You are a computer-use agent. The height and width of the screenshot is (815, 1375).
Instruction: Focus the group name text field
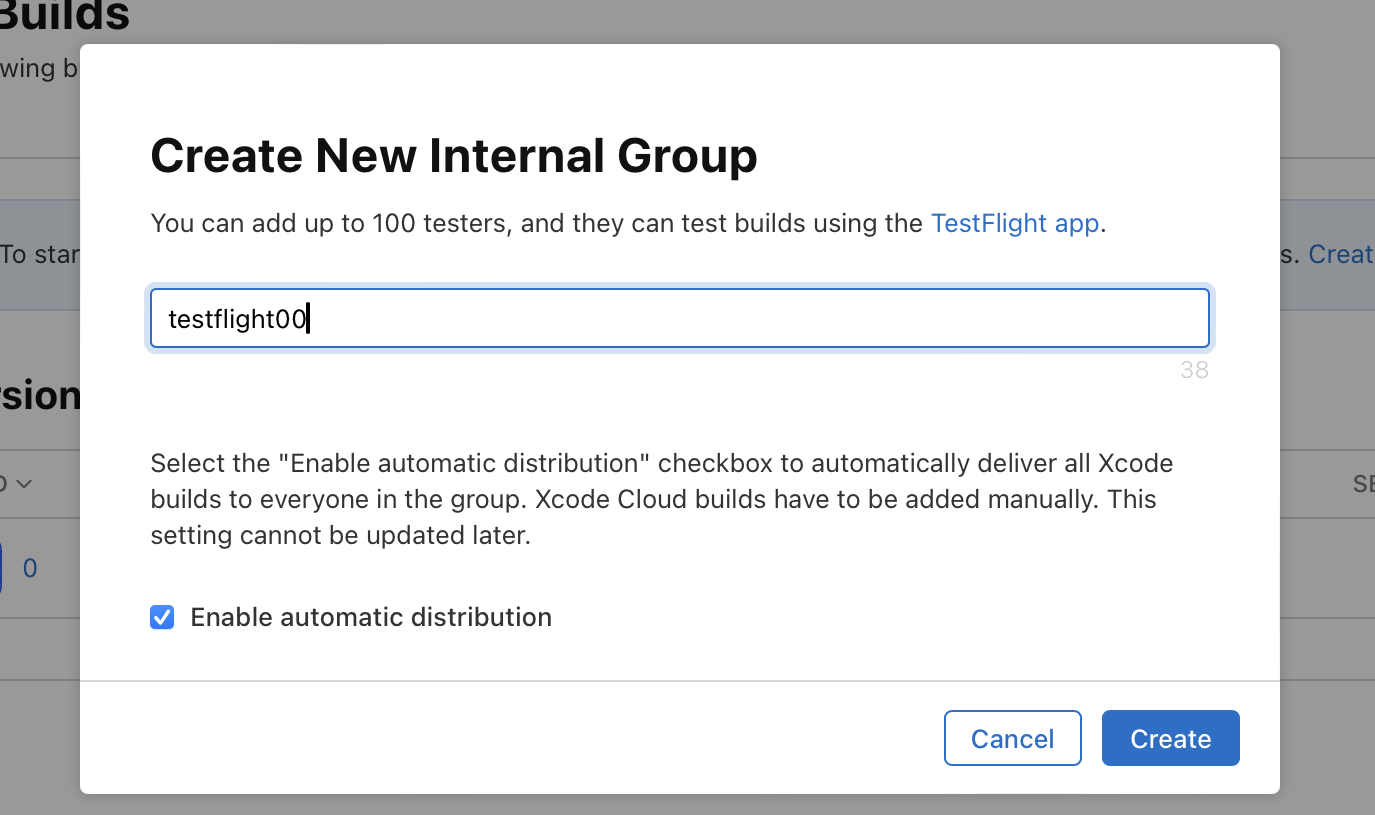tap(679, 319)
